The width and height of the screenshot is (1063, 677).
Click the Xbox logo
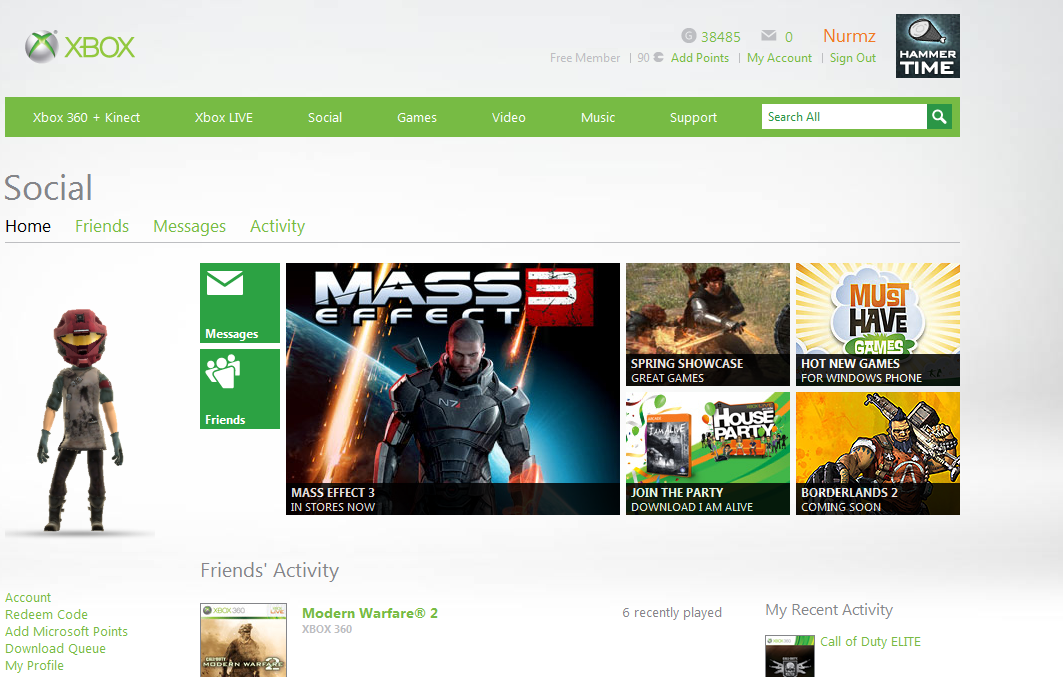(x=80, y=47)
